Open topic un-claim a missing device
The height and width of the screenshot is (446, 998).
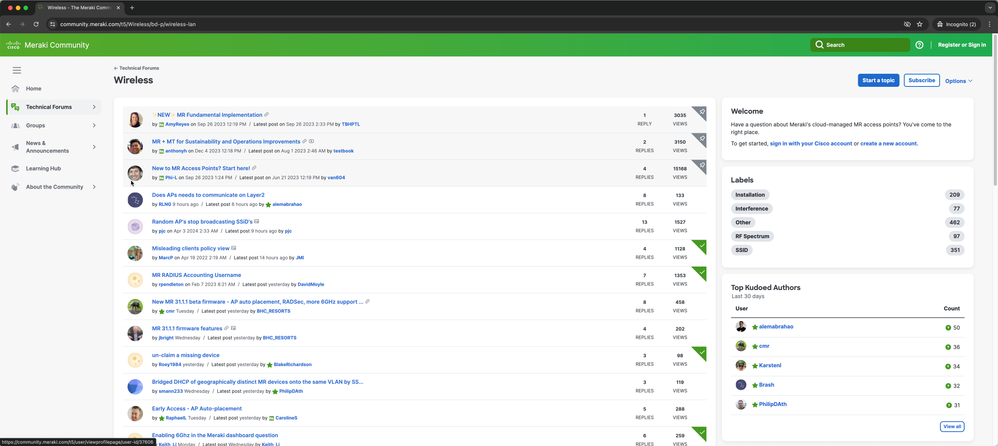(185, 355)
